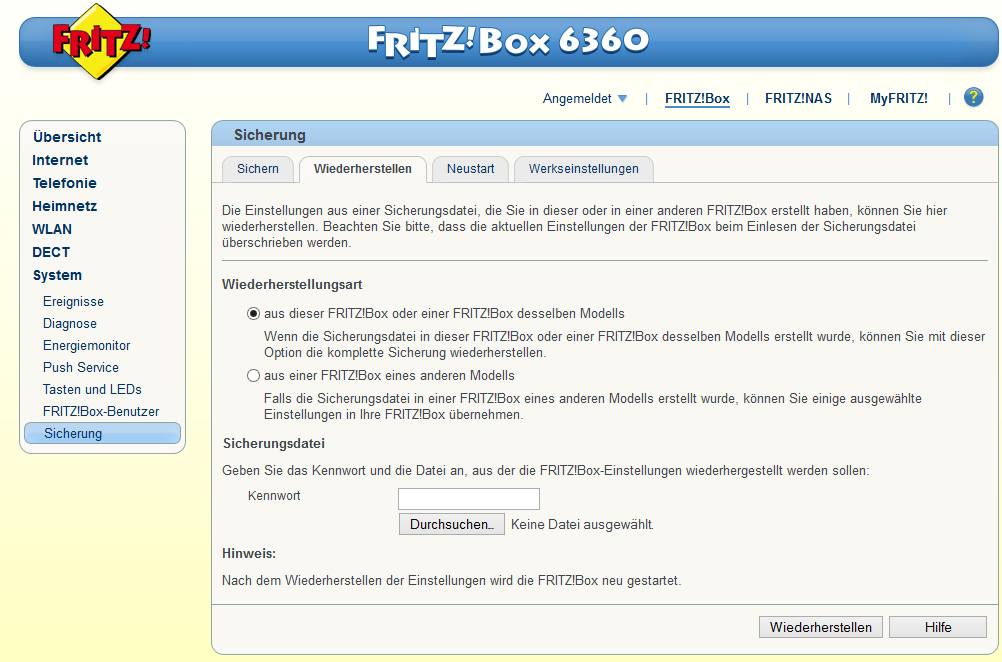Go to Übersicht in the sidebar
Image resolution: width=1002 pixels, height=662 pixels.
[67, 137]
